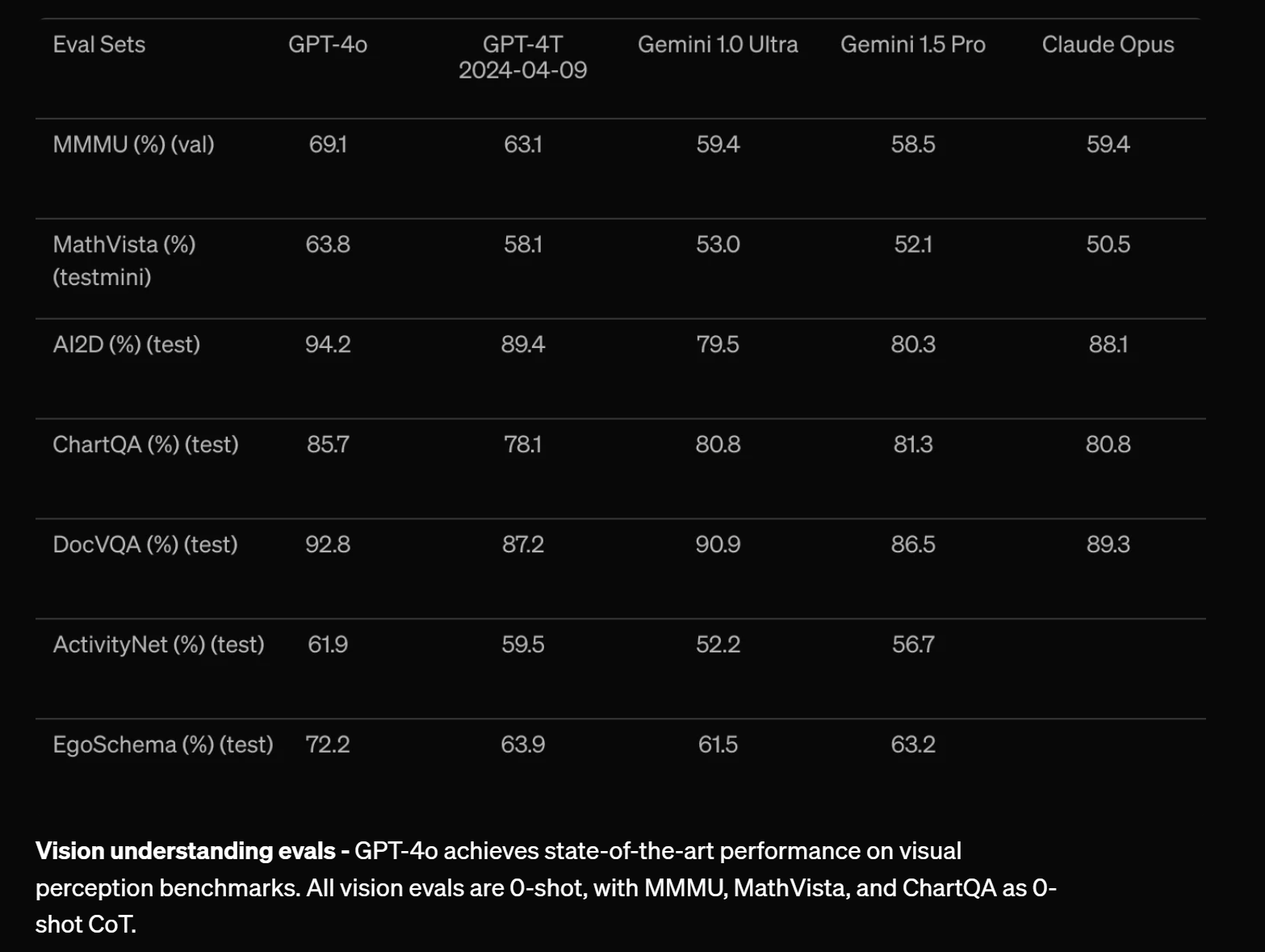Click the DocVQA (%) (test) row label
The width and height of the screenshot is (1265, 952).
point(145,545)
